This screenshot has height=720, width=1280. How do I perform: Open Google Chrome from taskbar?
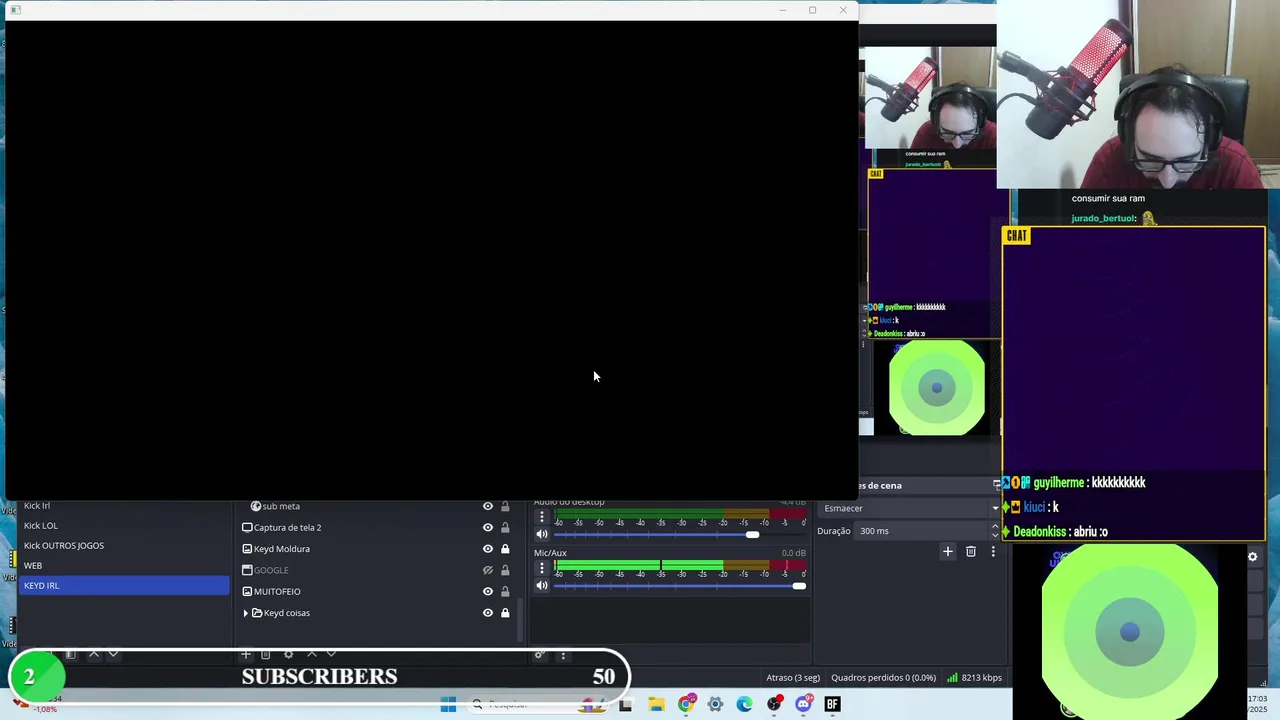pyautogui.click(x=686, y=705)
